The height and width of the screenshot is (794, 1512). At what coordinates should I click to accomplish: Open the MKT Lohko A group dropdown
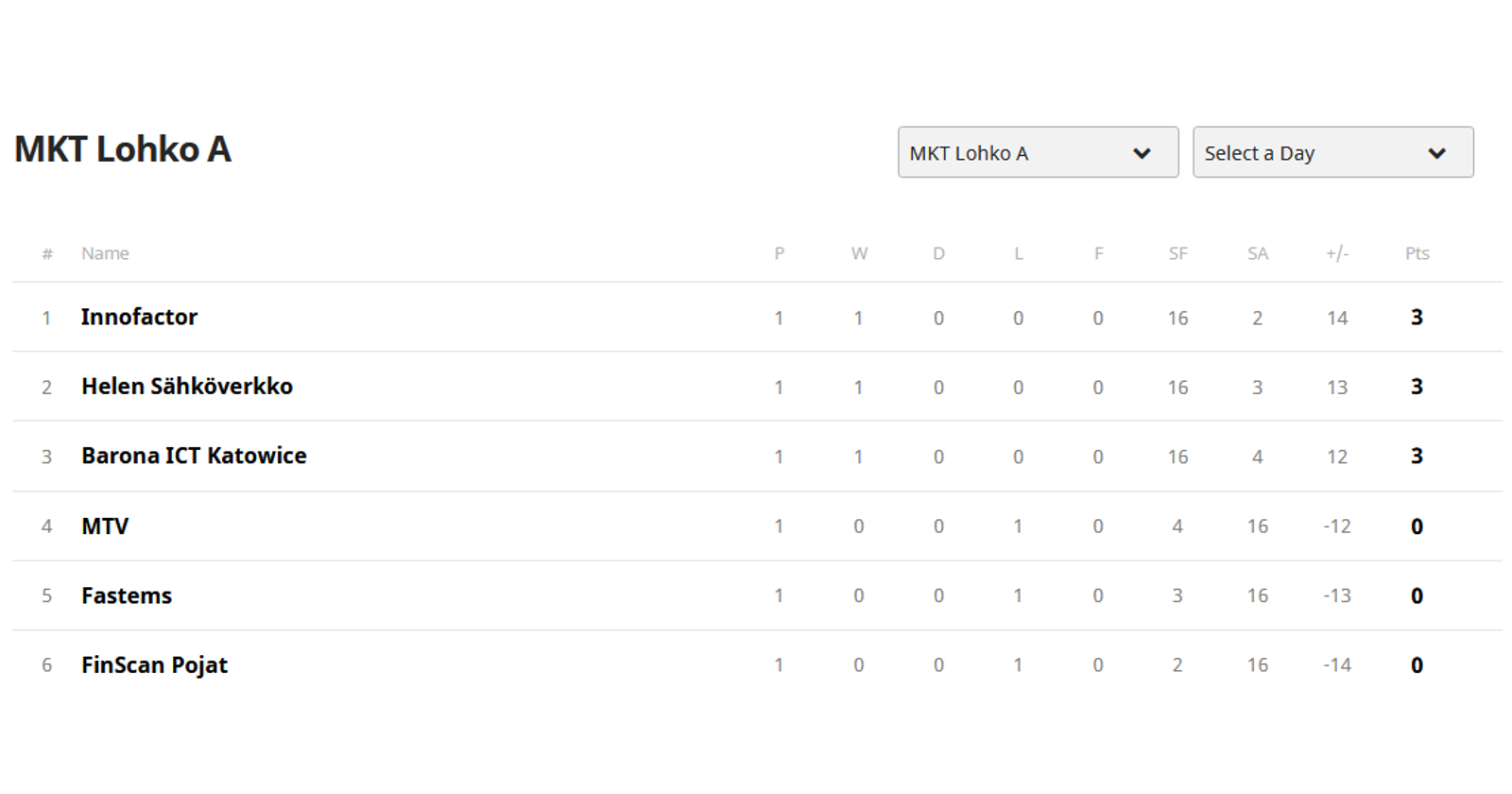pos(1037,152)
